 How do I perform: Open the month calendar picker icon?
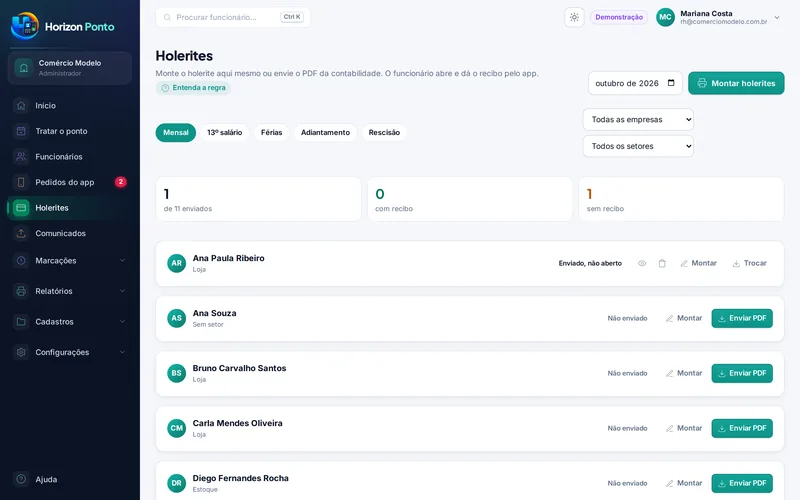671,83
